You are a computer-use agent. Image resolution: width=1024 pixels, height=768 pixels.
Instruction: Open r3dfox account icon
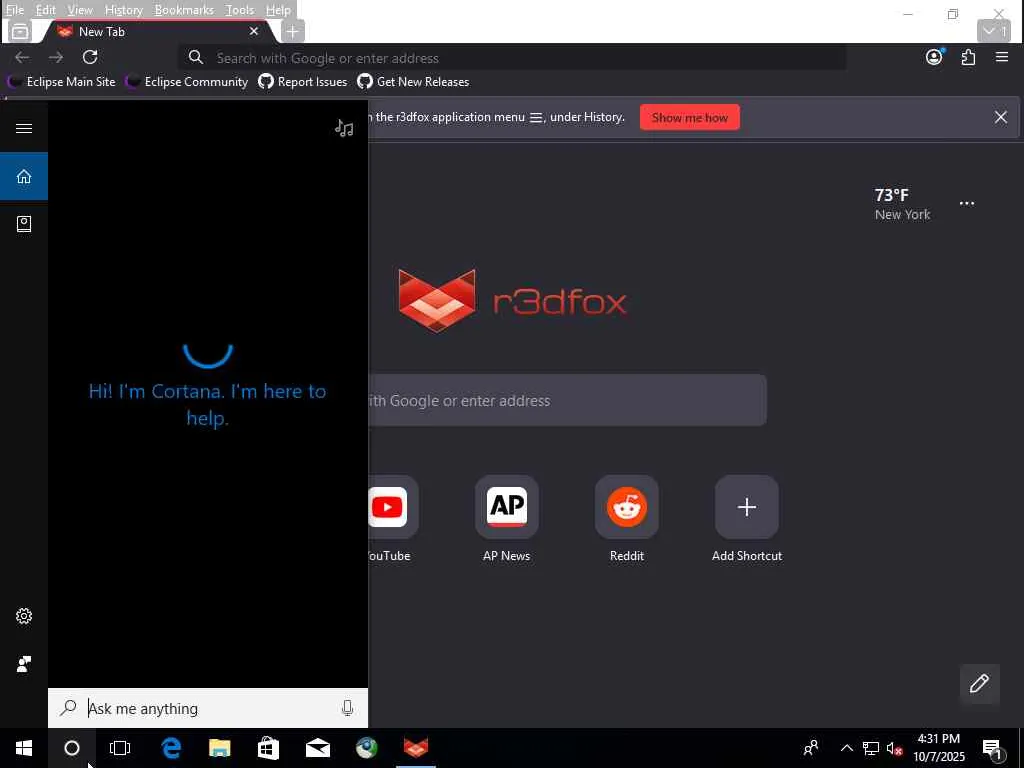click(935, 57)
